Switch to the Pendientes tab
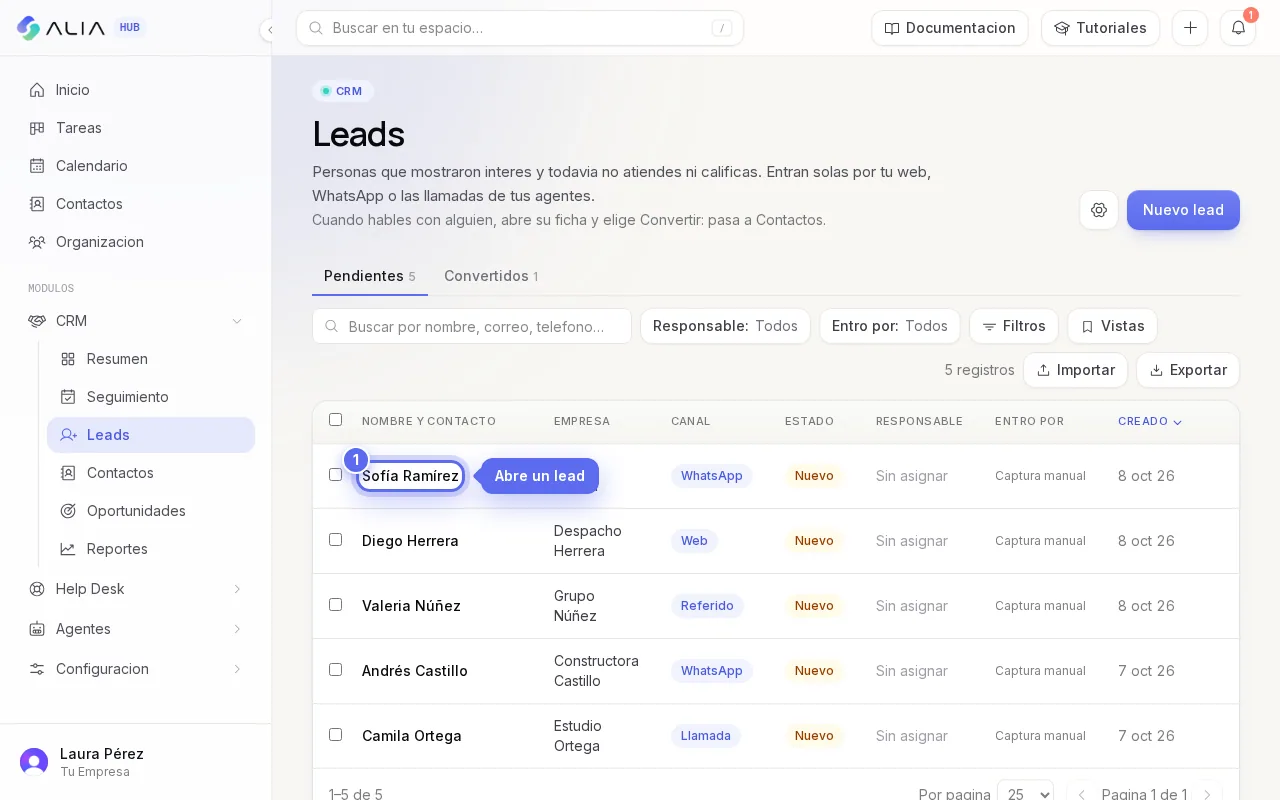The height and width of the screenshot is (800, 1280). tap(370, 276)
